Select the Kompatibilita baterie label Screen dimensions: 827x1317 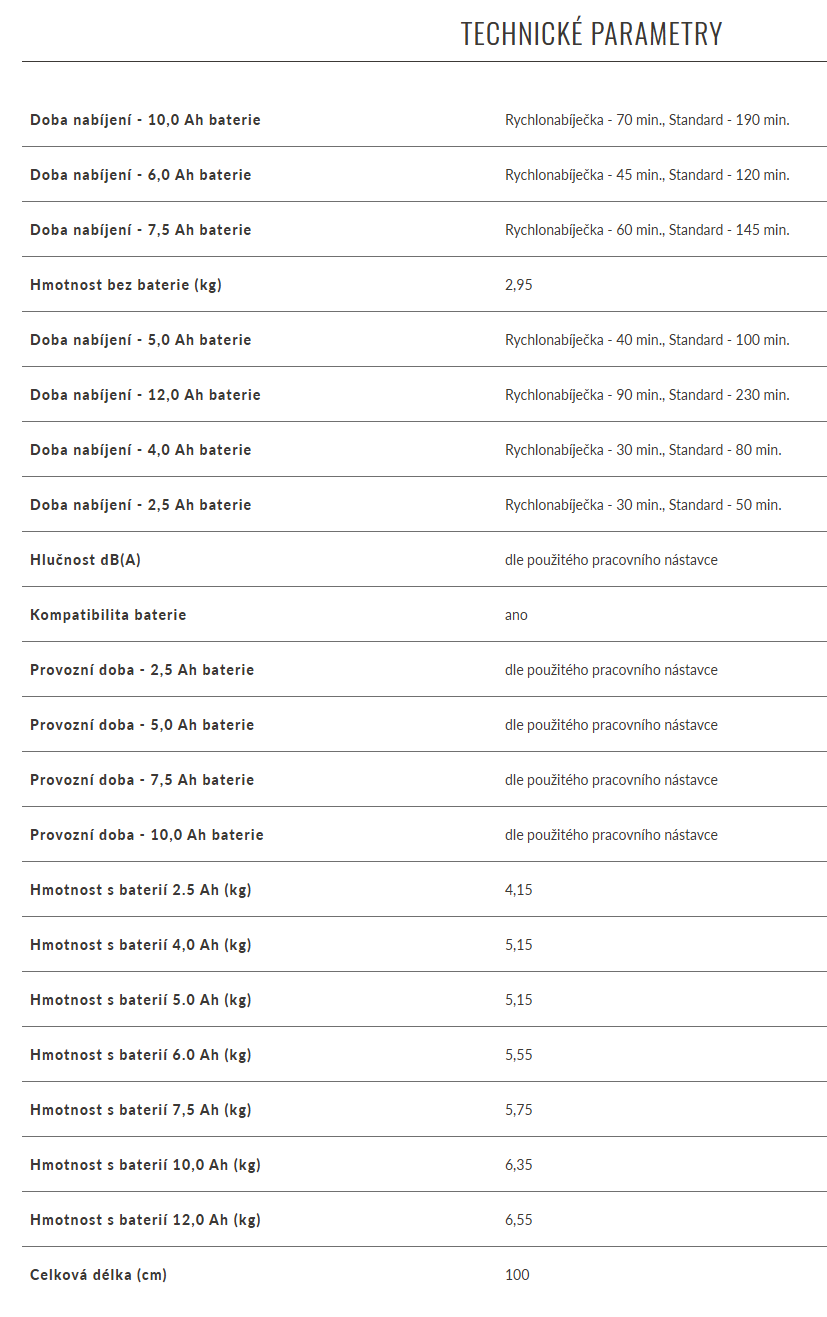(108, 615)
